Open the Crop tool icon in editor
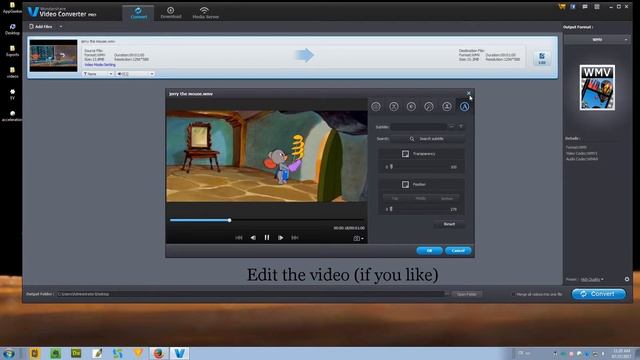This screenshot has width=640, height=360. pyautogui.click(x=393, y=107)
